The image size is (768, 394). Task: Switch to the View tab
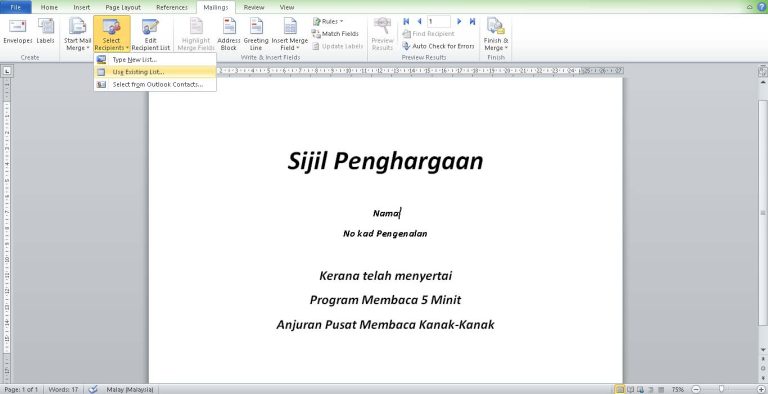(287, 7)
